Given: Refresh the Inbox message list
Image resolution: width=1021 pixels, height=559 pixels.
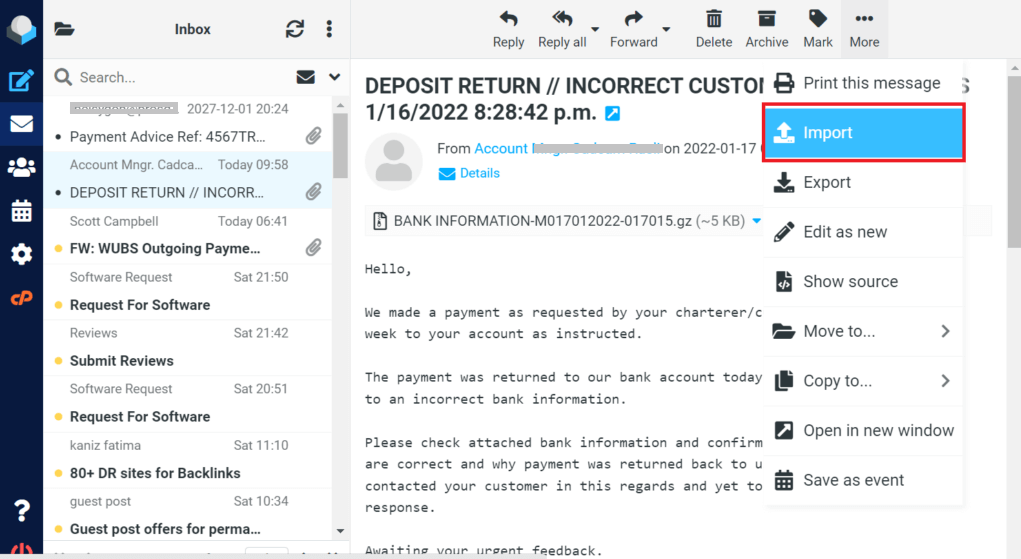Looking at the screenshot, I should [x=295, y=29].
